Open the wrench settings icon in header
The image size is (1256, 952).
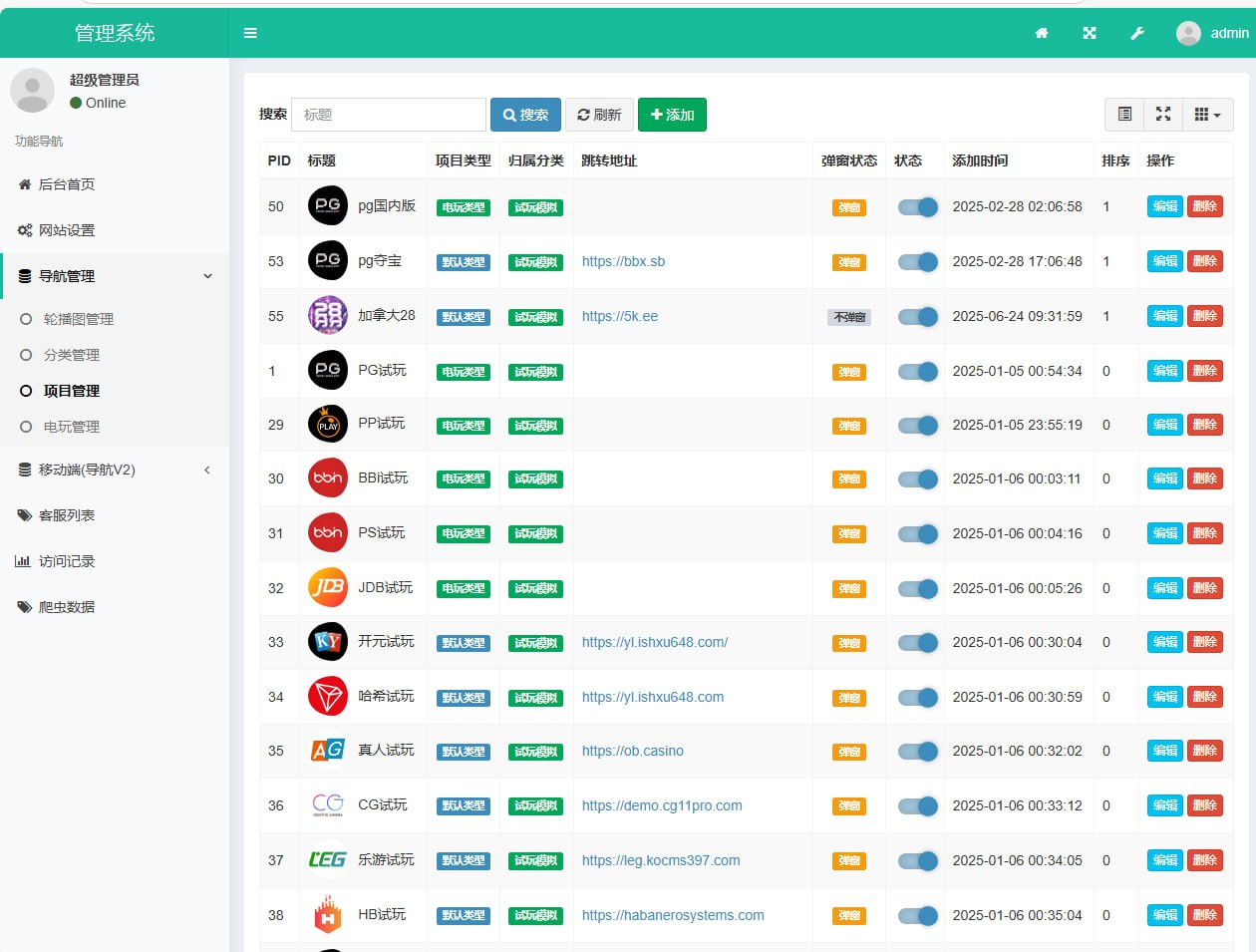point(1137,33)
